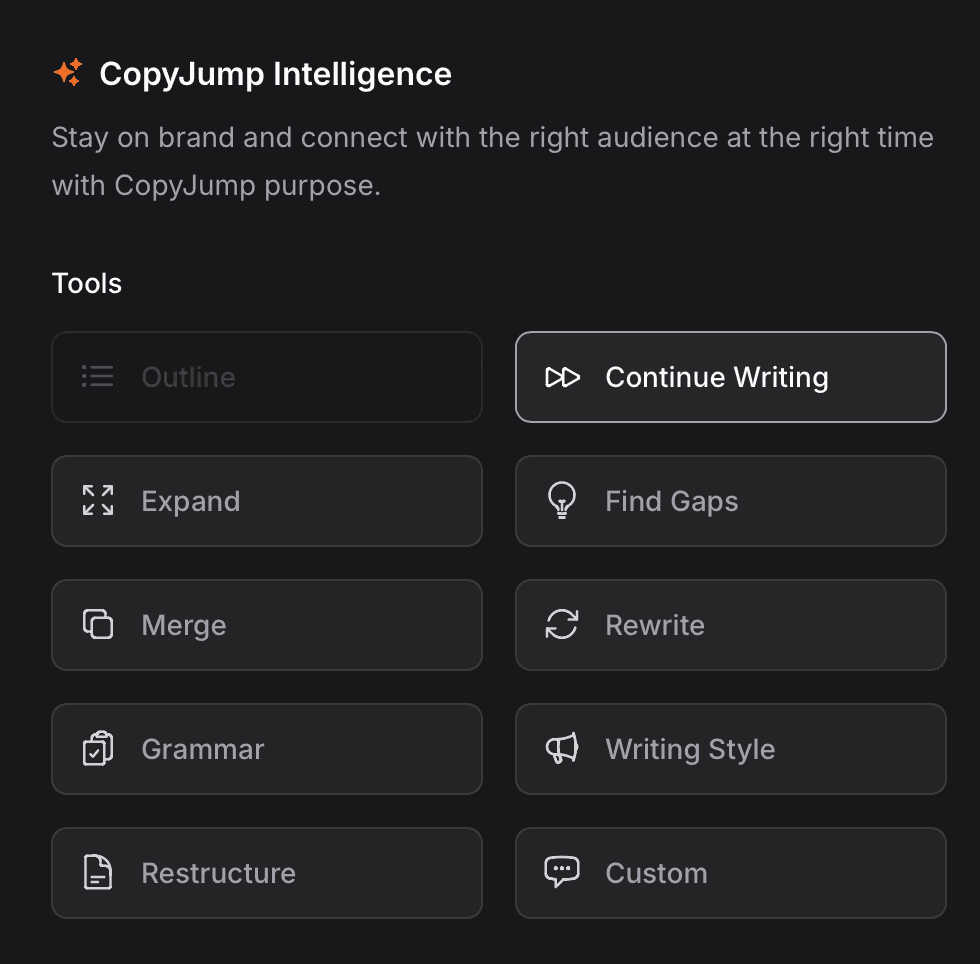Viewport: 980px width, 964px height.
Task: Click the Restructure document icon
Action: pos(98,872)
